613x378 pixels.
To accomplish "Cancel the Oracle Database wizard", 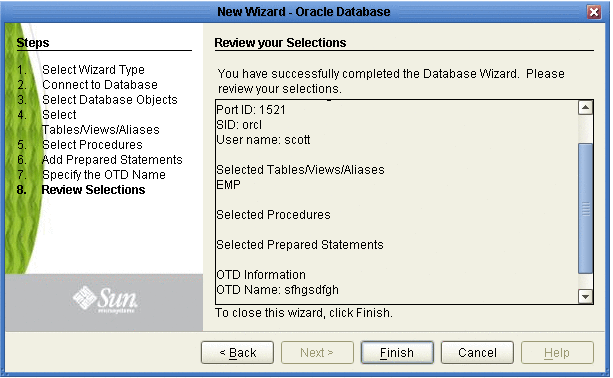I will 477,353.
